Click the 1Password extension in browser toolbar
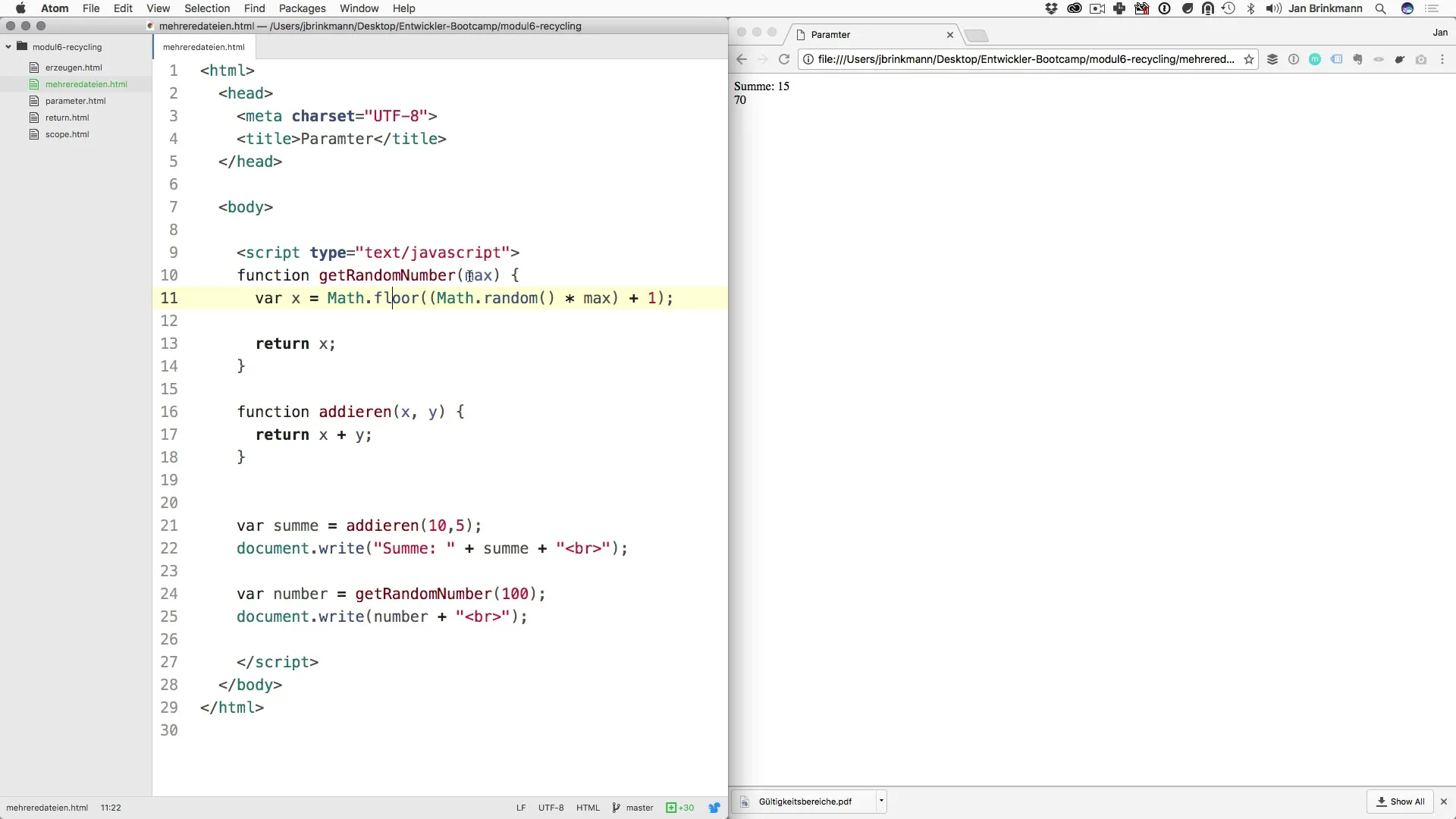The width and height of the screenshot is (1456, 819). 1294,59
